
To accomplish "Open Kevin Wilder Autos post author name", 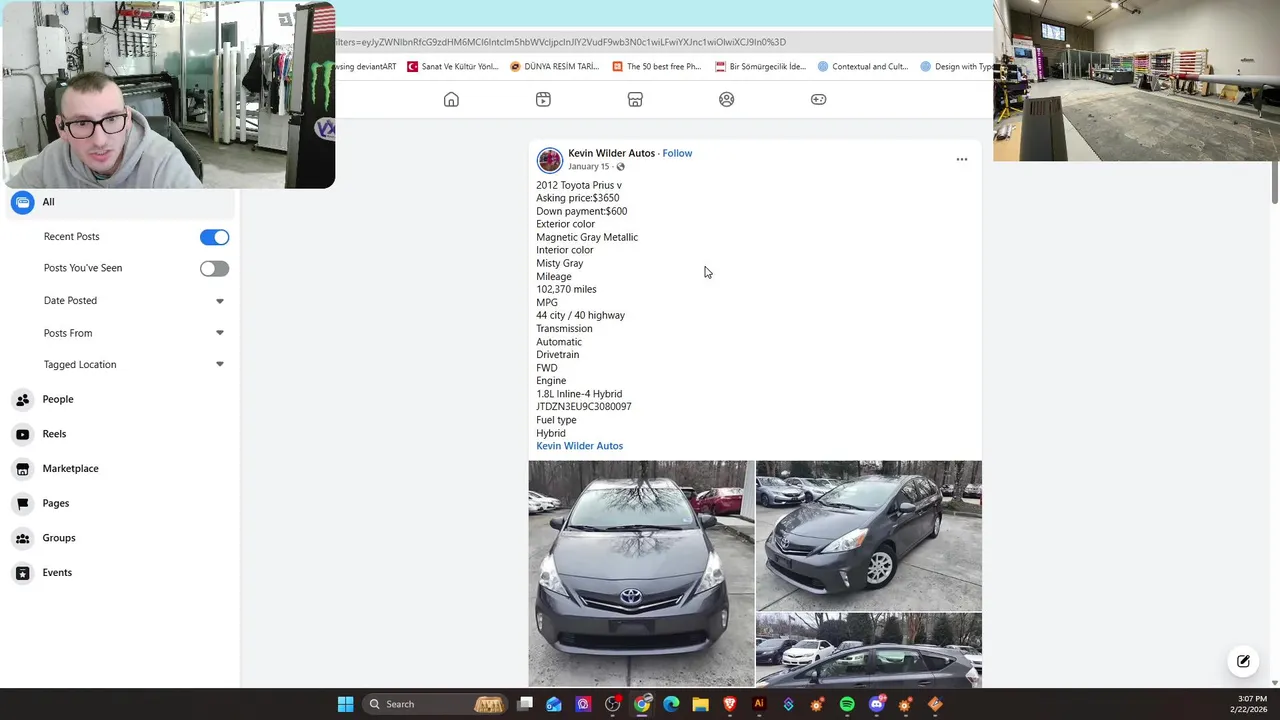I will coord(611,153).
